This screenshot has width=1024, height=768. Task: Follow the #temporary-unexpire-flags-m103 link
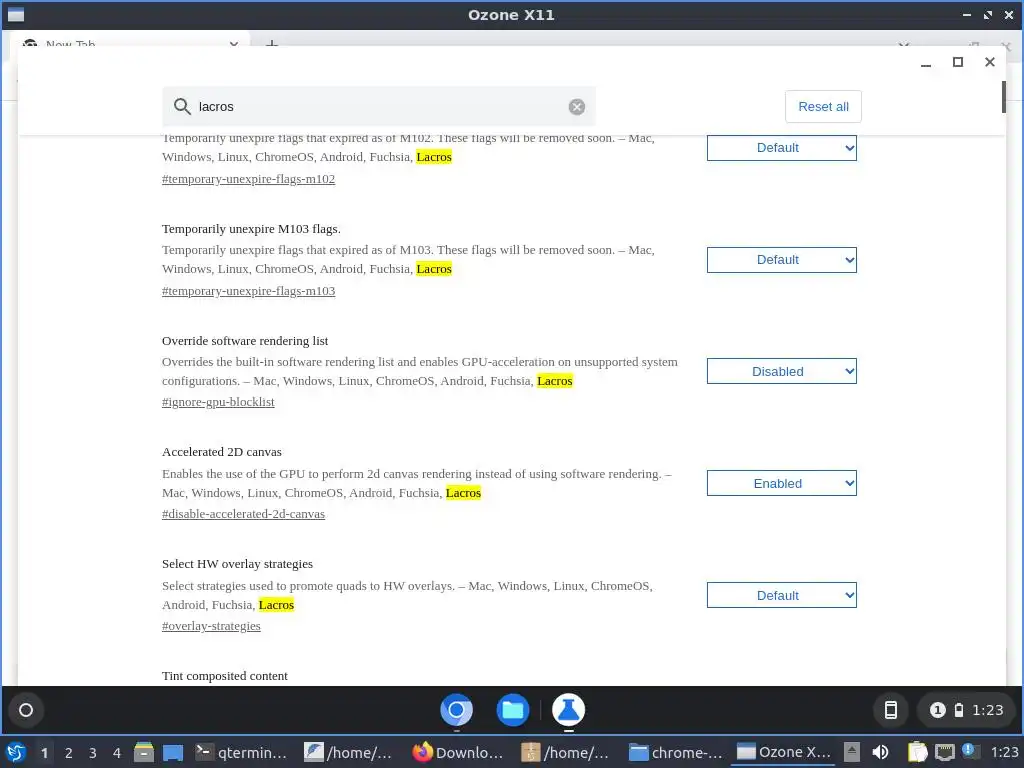click(x=248, y=291)
